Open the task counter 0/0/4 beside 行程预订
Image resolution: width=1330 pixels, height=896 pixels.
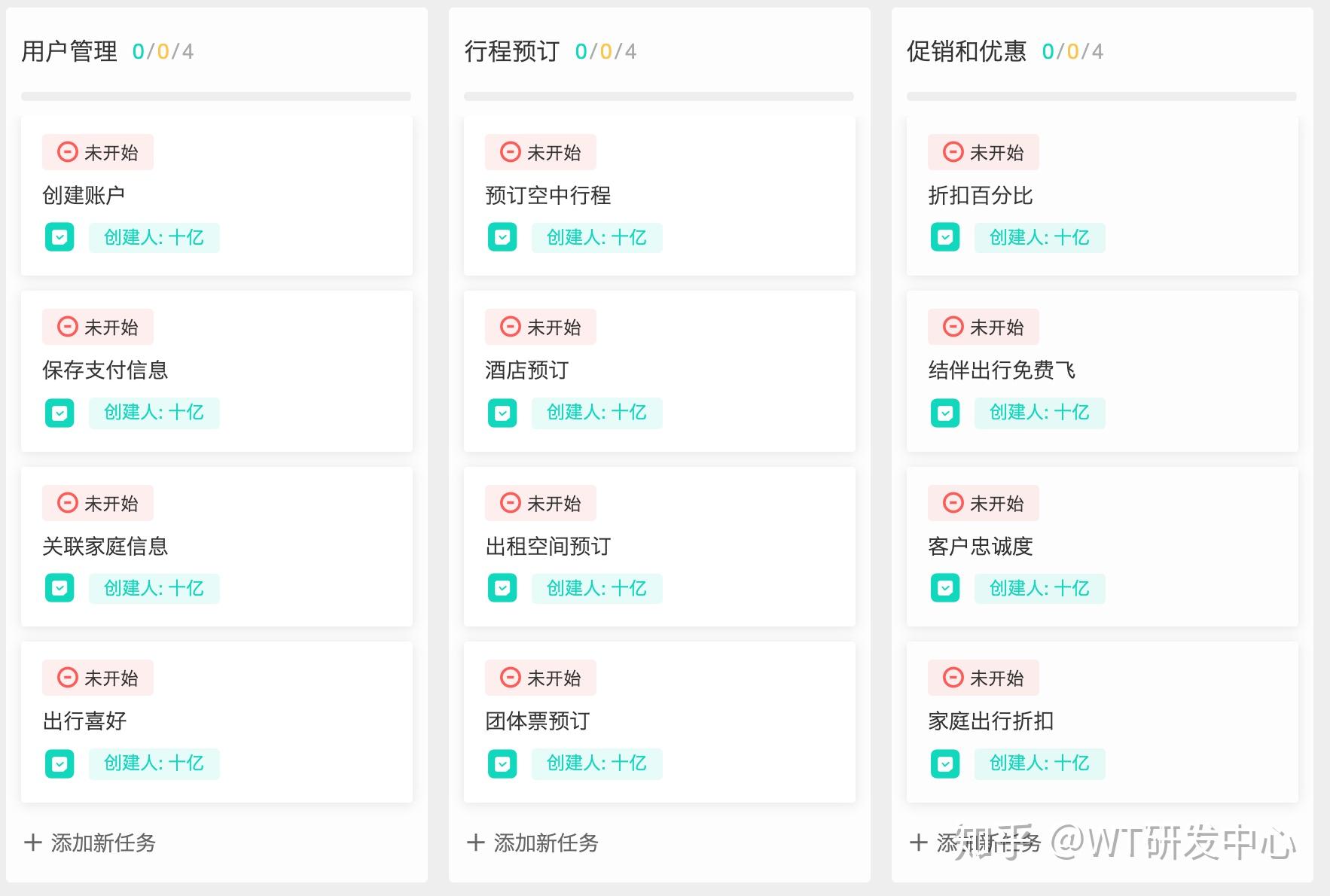click(x=604, y=51)
